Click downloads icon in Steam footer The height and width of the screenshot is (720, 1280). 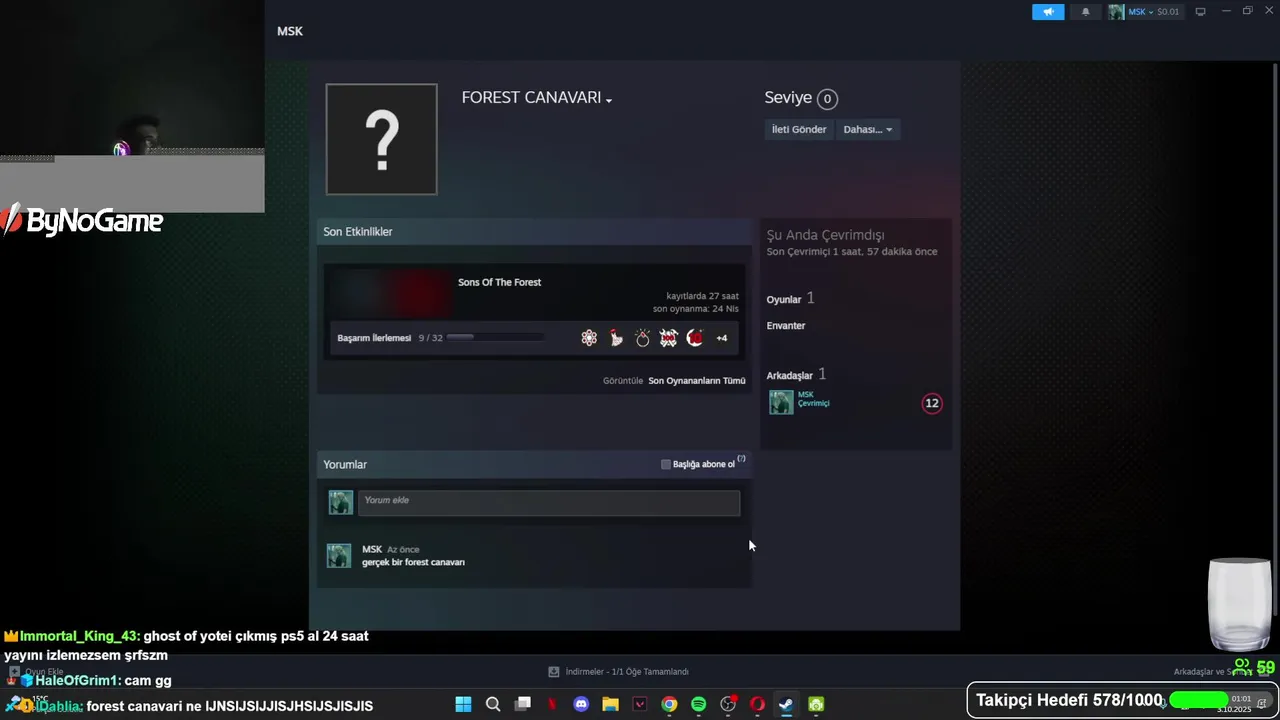tap(554, 672)
